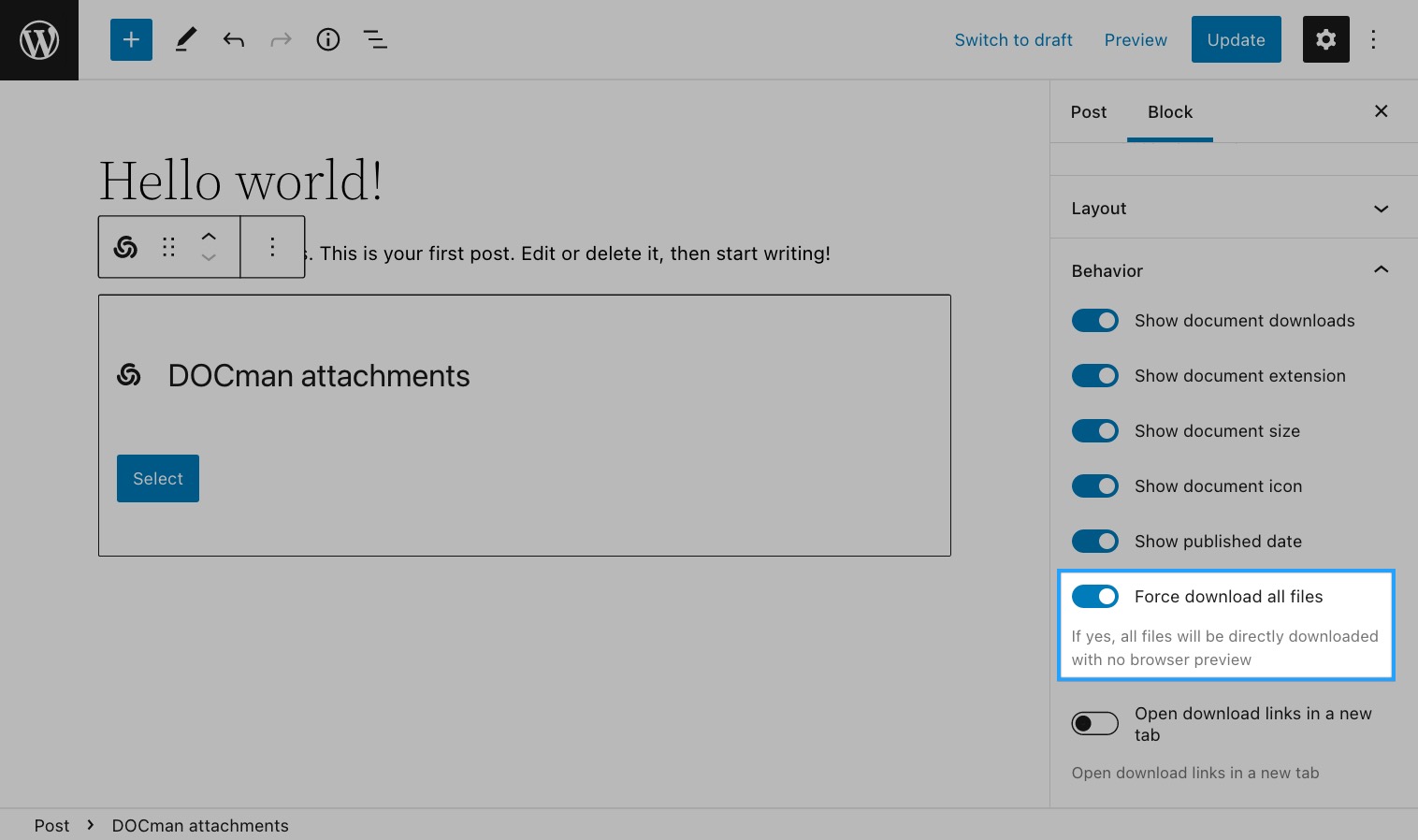Click the Select button in DOCman block
Image resolution: width=1418 pixels, height=840 pixels.
(158, 478)
